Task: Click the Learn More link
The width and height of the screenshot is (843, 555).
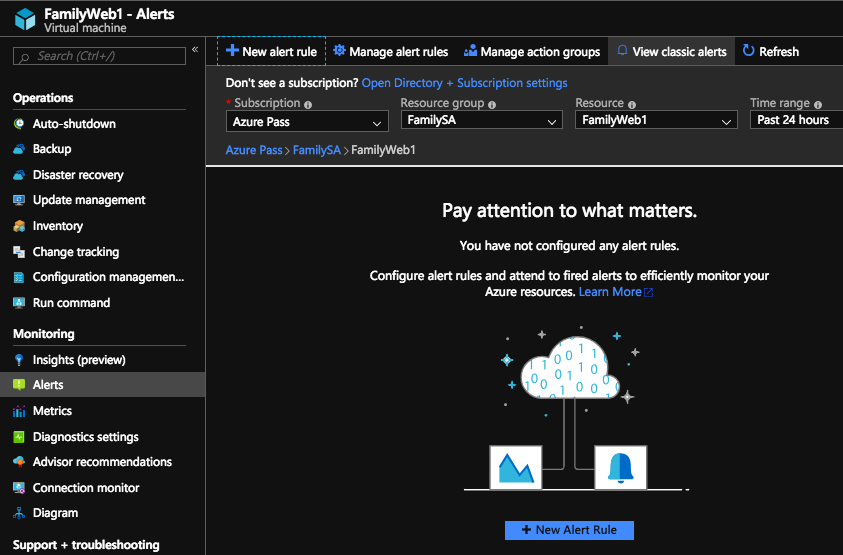Action: (610, 292)
